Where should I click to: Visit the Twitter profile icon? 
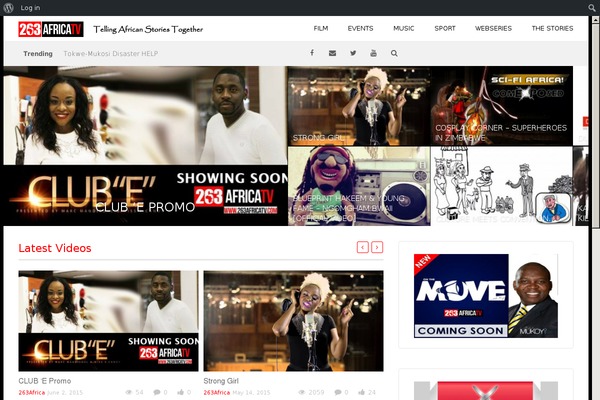pos(353,53)
